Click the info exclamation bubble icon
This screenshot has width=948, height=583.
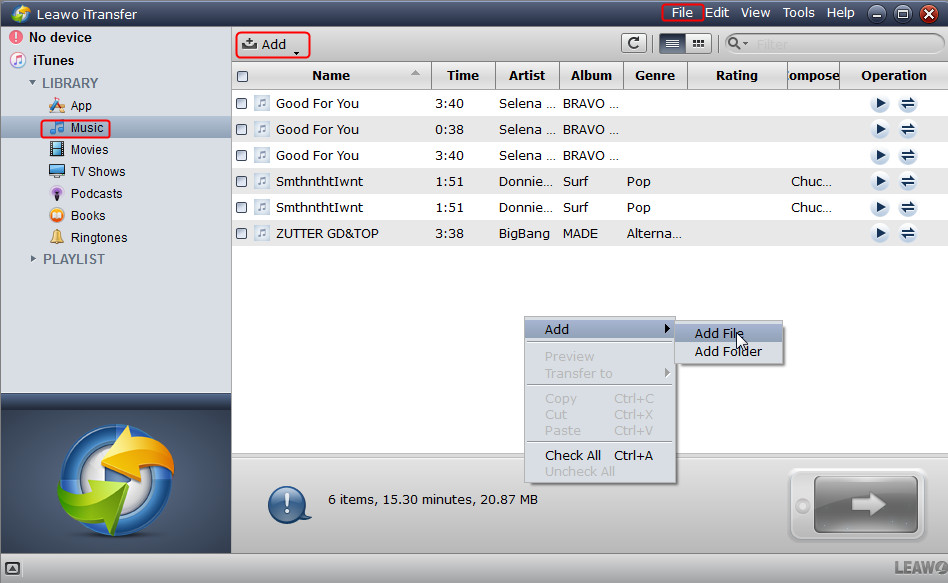pos(289,504)
